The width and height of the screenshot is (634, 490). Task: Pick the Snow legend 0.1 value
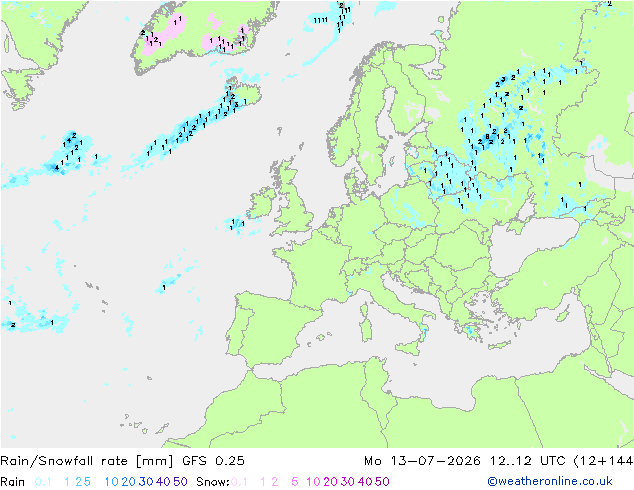[x=239, y=482]
